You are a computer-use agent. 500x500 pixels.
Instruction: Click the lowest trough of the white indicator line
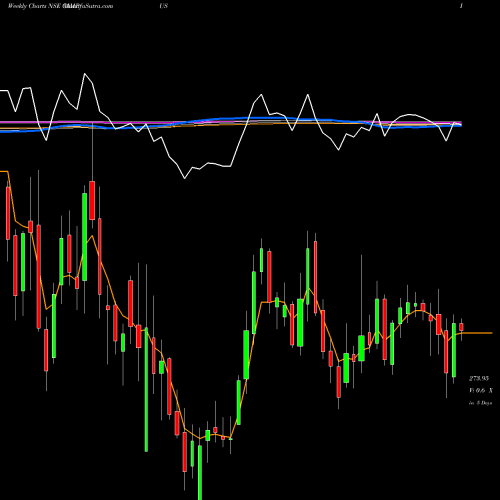[185, 178]
